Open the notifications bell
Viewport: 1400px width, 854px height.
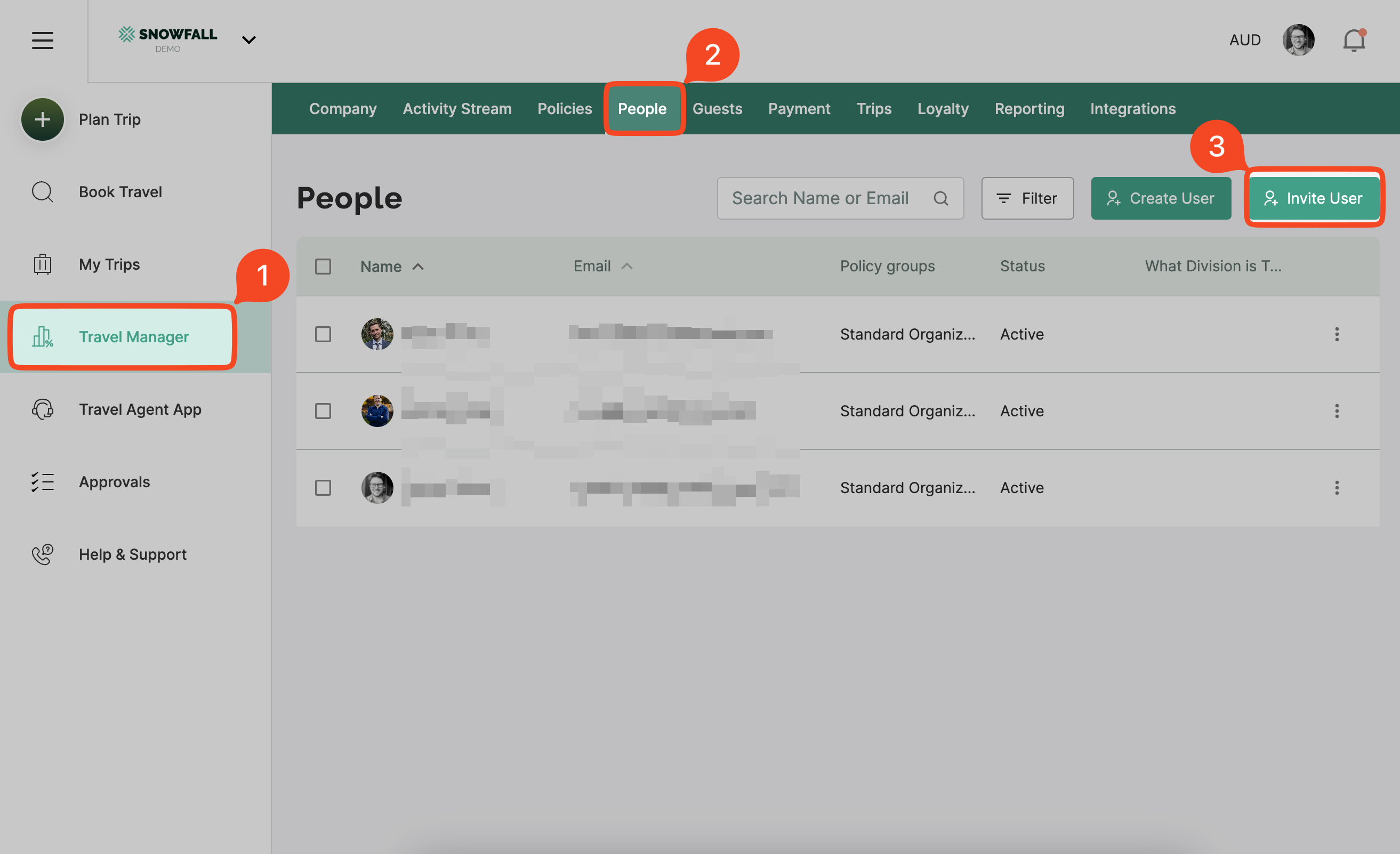point(1354,41)
